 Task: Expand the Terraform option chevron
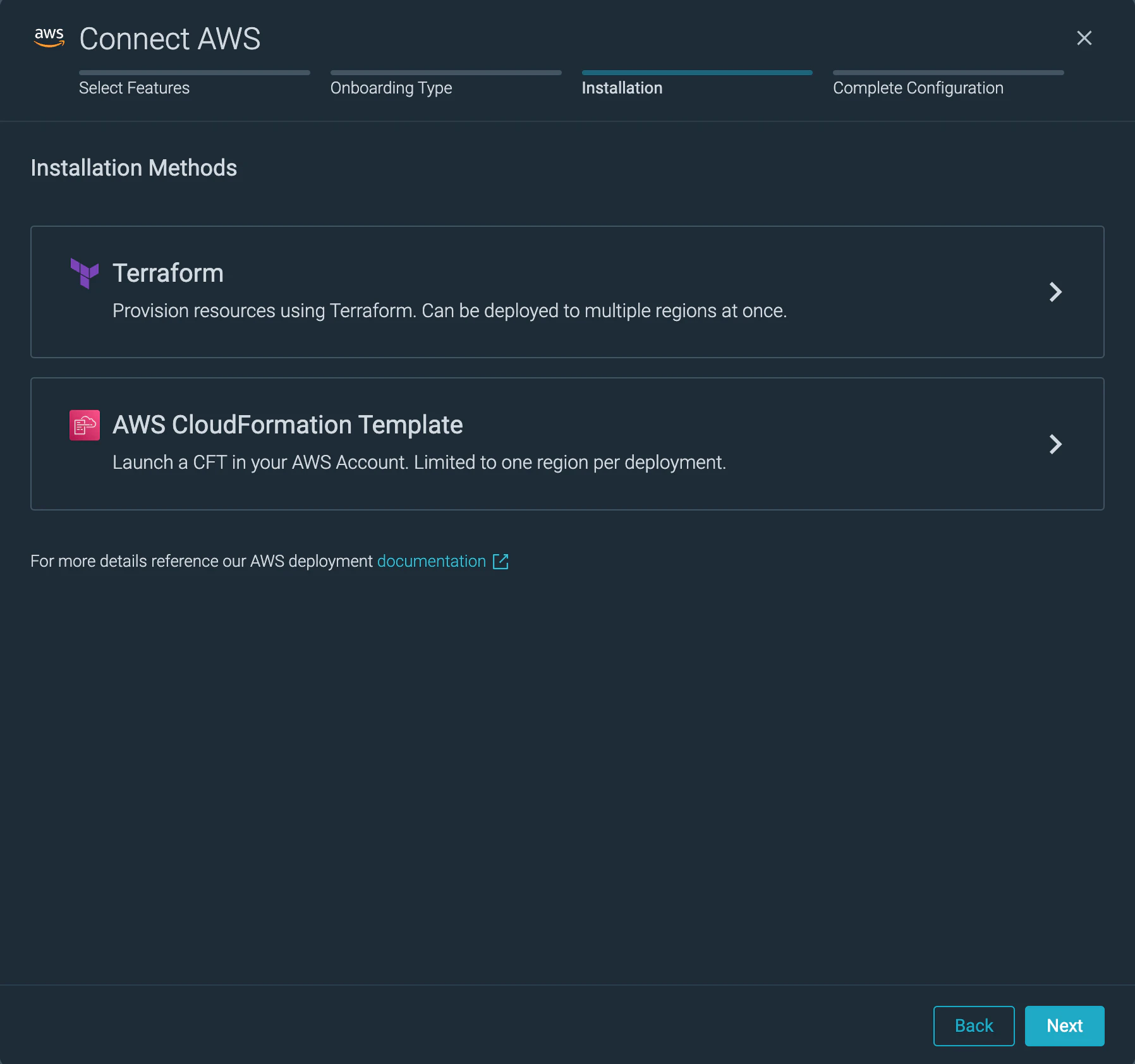coord(1055,292)
